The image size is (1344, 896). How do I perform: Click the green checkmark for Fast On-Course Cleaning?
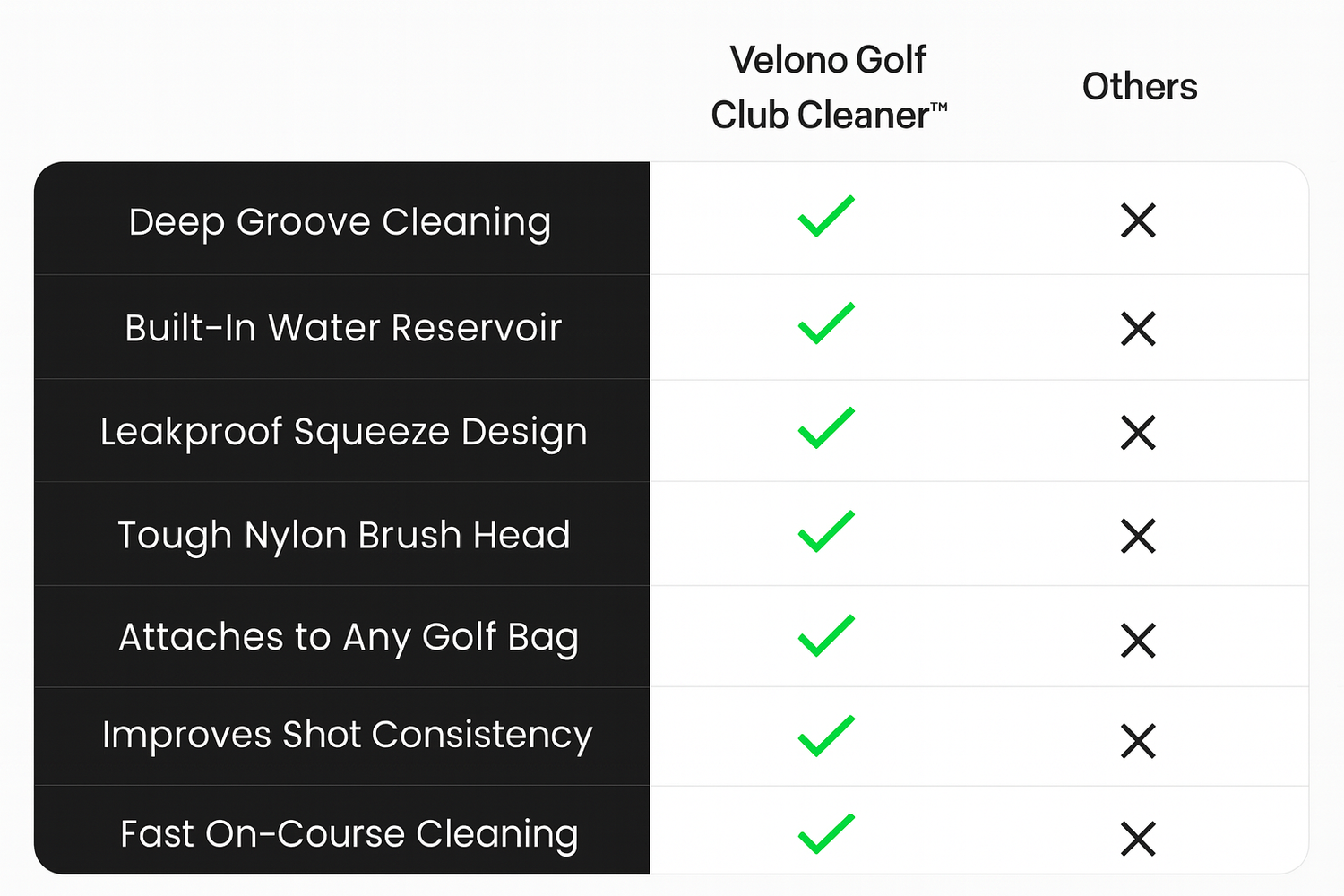pyautogui.click(x=825, y=835)
